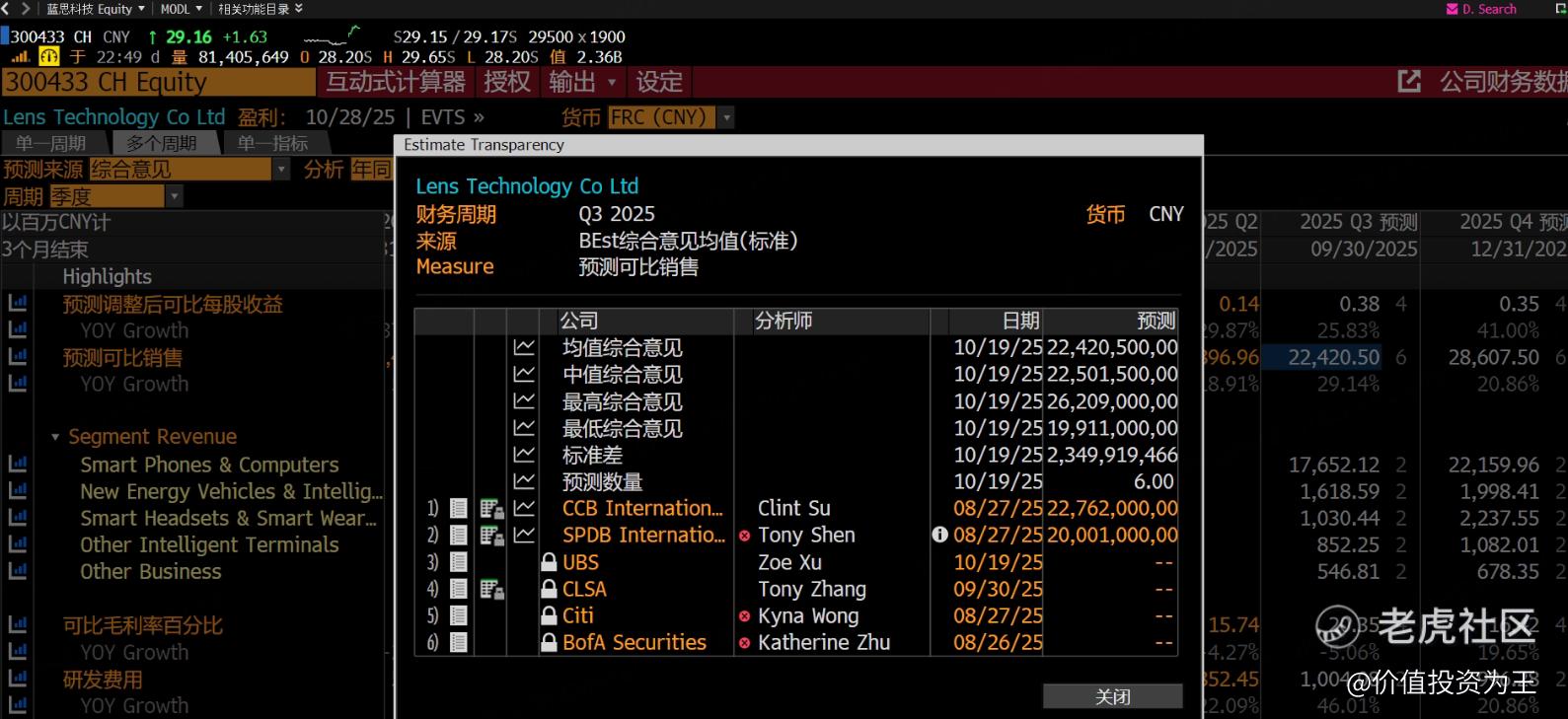Open the document icon in row 1 for CCB International
The width and height of the screenshot is (1568, 719).
click(x=458, y=509)
